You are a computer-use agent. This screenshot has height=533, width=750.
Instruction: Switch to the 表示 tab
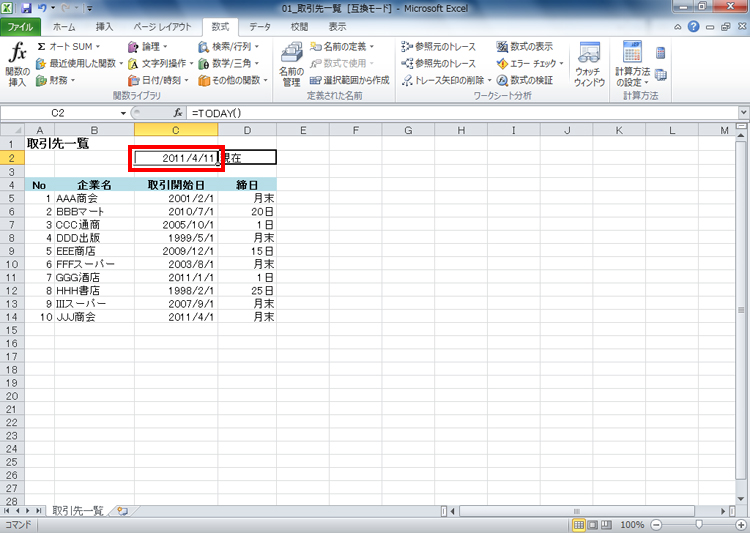[337, 27]
